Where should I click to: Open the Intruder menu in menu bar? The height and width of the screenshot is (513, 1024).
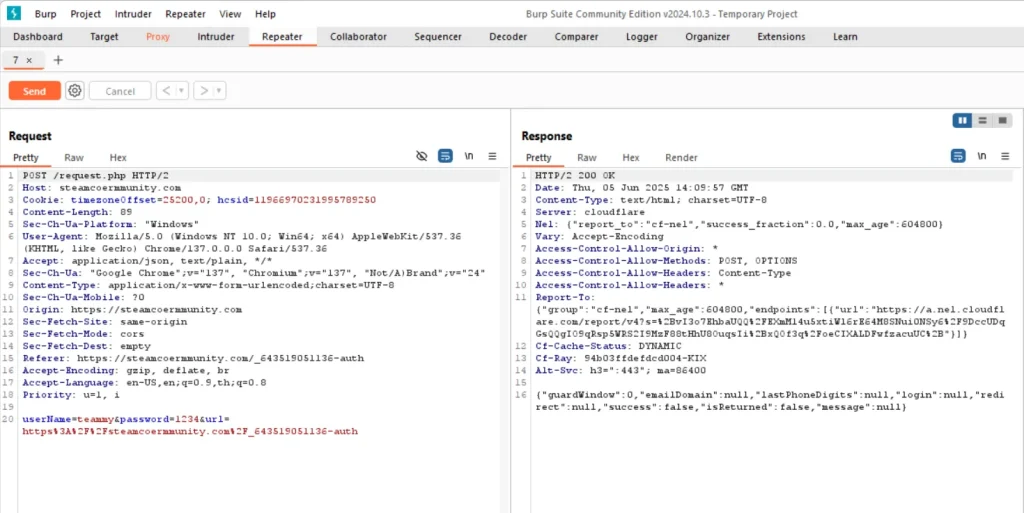coord(133,14)
